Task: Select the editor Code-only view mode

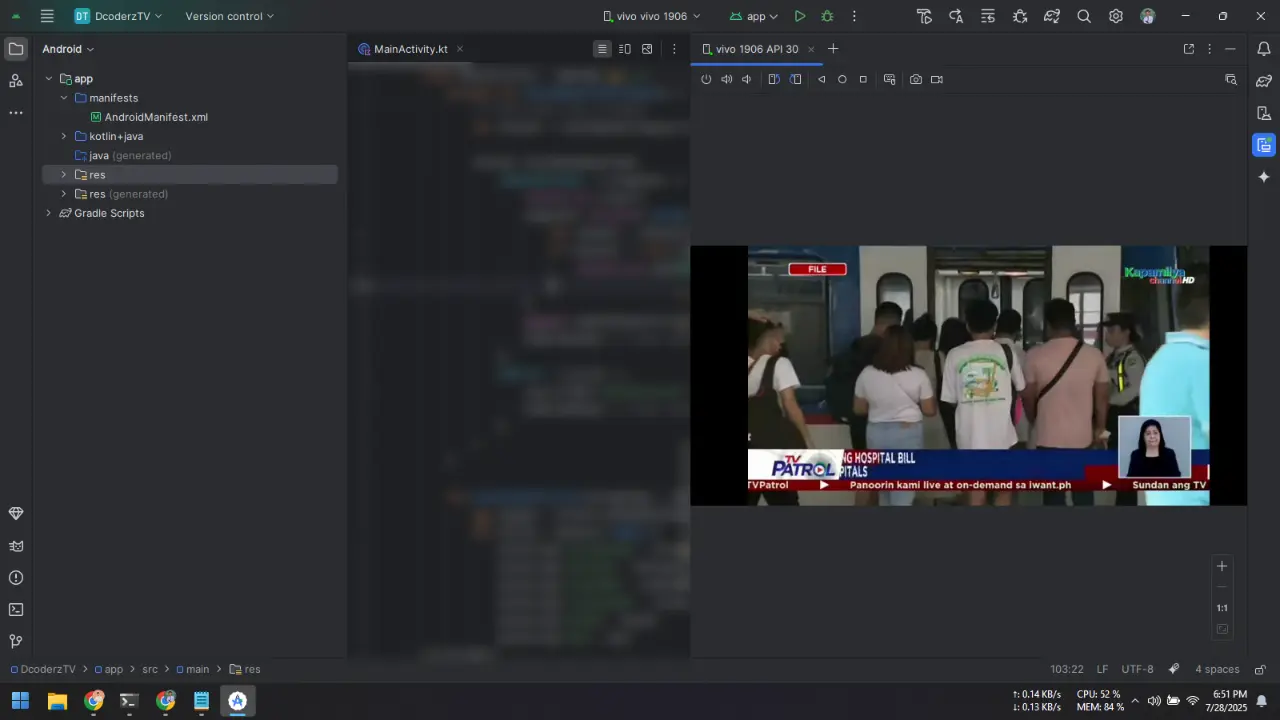Action: (x=602, y=49)
